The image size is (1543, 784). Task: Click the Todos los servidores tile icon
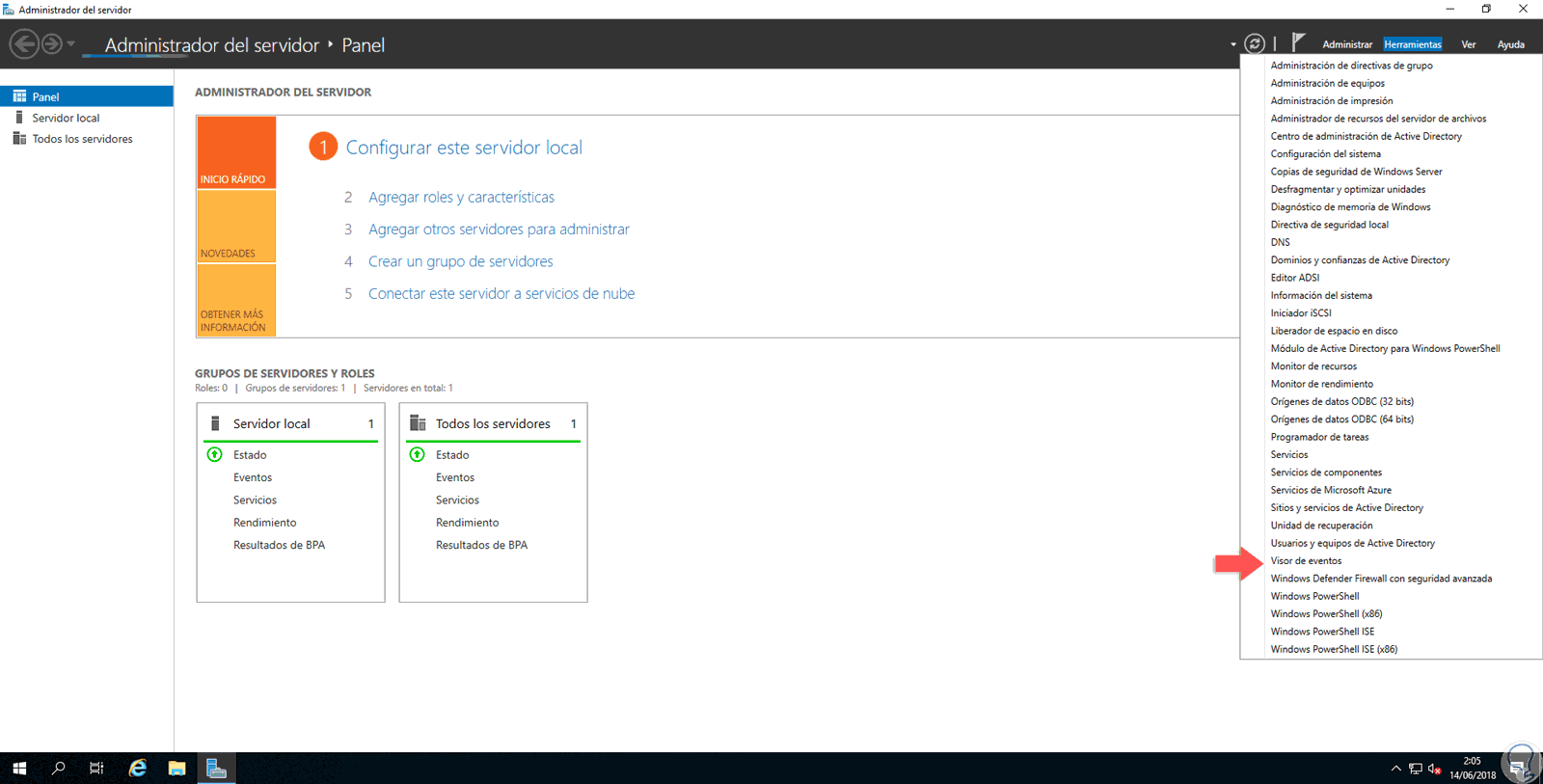(x=418, y=423)
